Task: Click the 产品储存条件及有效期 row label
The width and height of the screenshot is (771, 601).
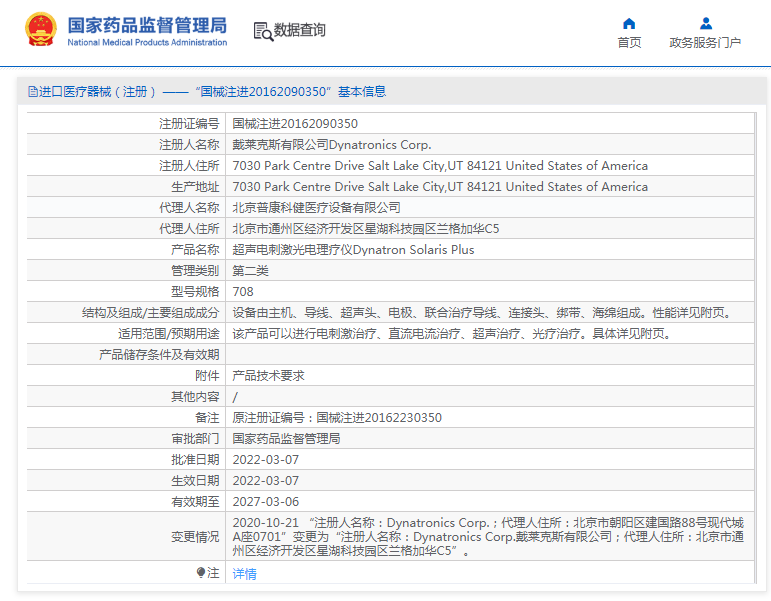Action: click(159, 355)
